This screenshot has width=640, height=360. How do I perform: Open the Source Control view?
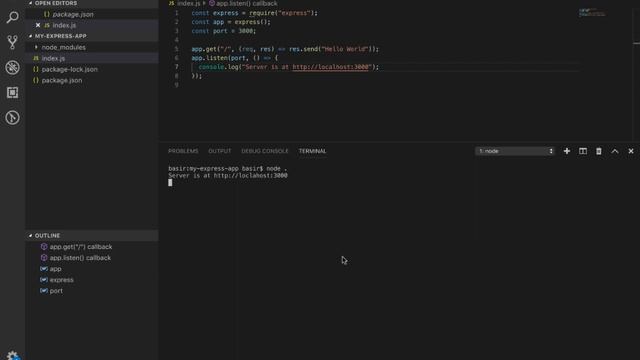click(x=12, y=42)
